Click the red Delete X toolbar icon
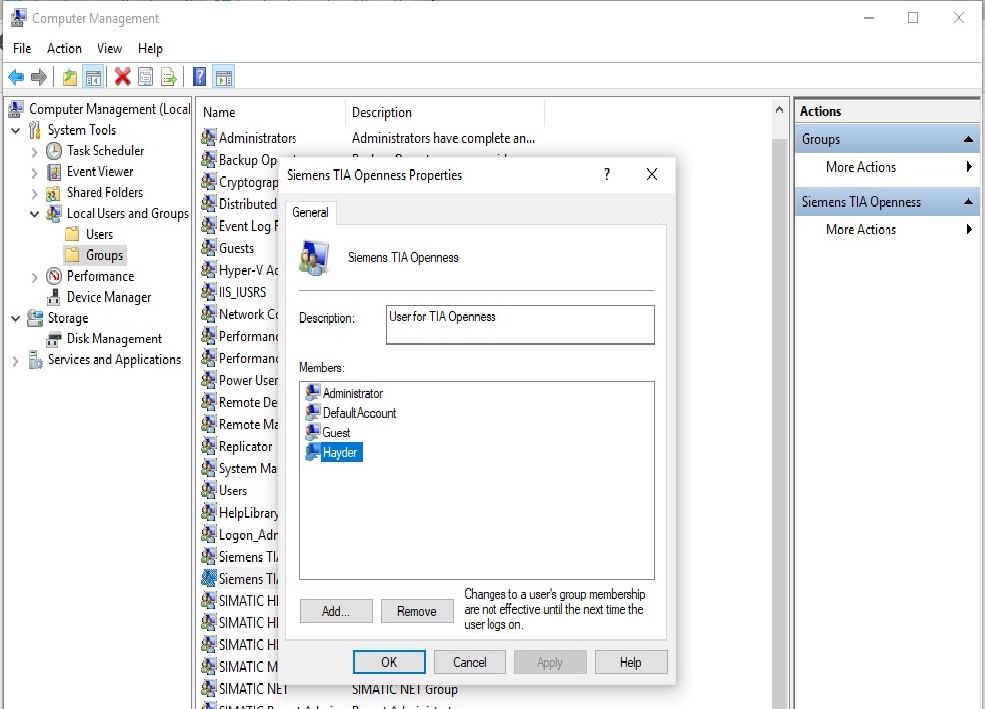The image size is (985, 709). (122, 77)
